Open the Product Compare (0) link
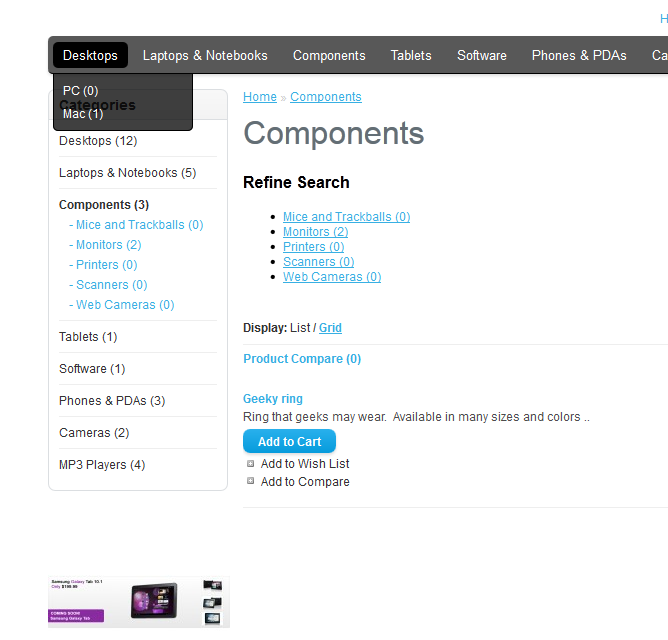This screenshot has height=640, width=668. point(302,359)
